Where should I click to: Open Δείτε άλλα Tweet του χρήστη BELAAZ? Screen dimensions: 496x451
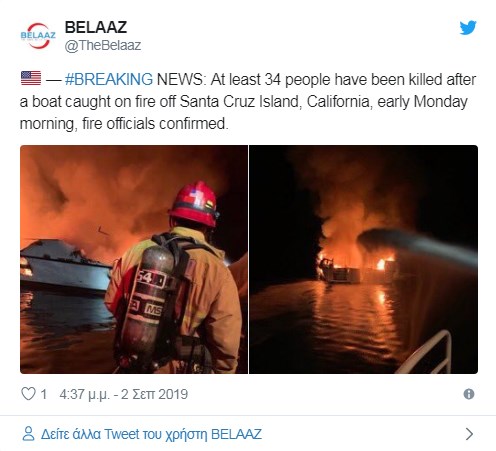(x=151, y=434)
